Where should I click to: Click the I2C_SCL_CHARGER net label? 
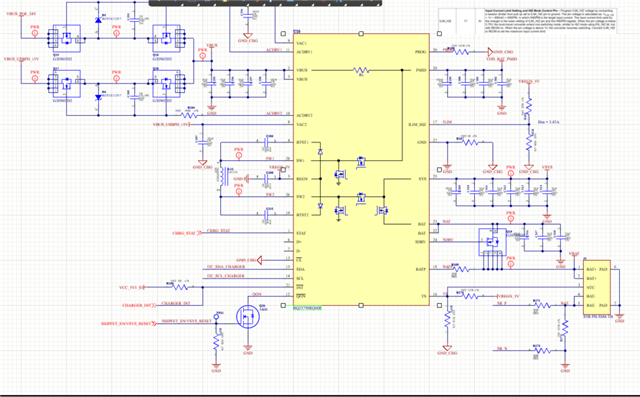[x=226, y=275]
